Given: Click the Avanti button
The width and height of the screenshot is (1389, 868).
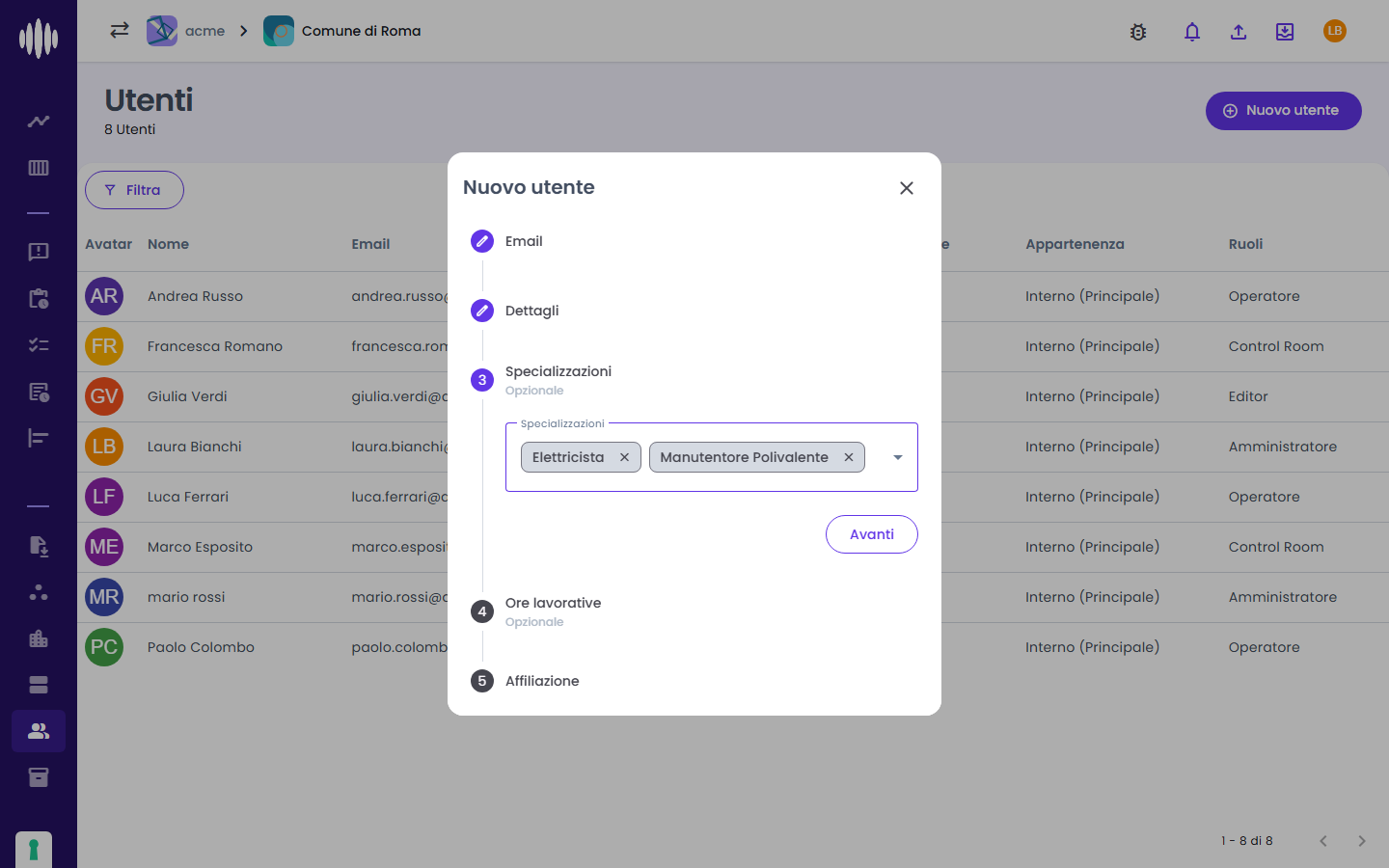Looking at the screenshot, I should pos(872,534).
